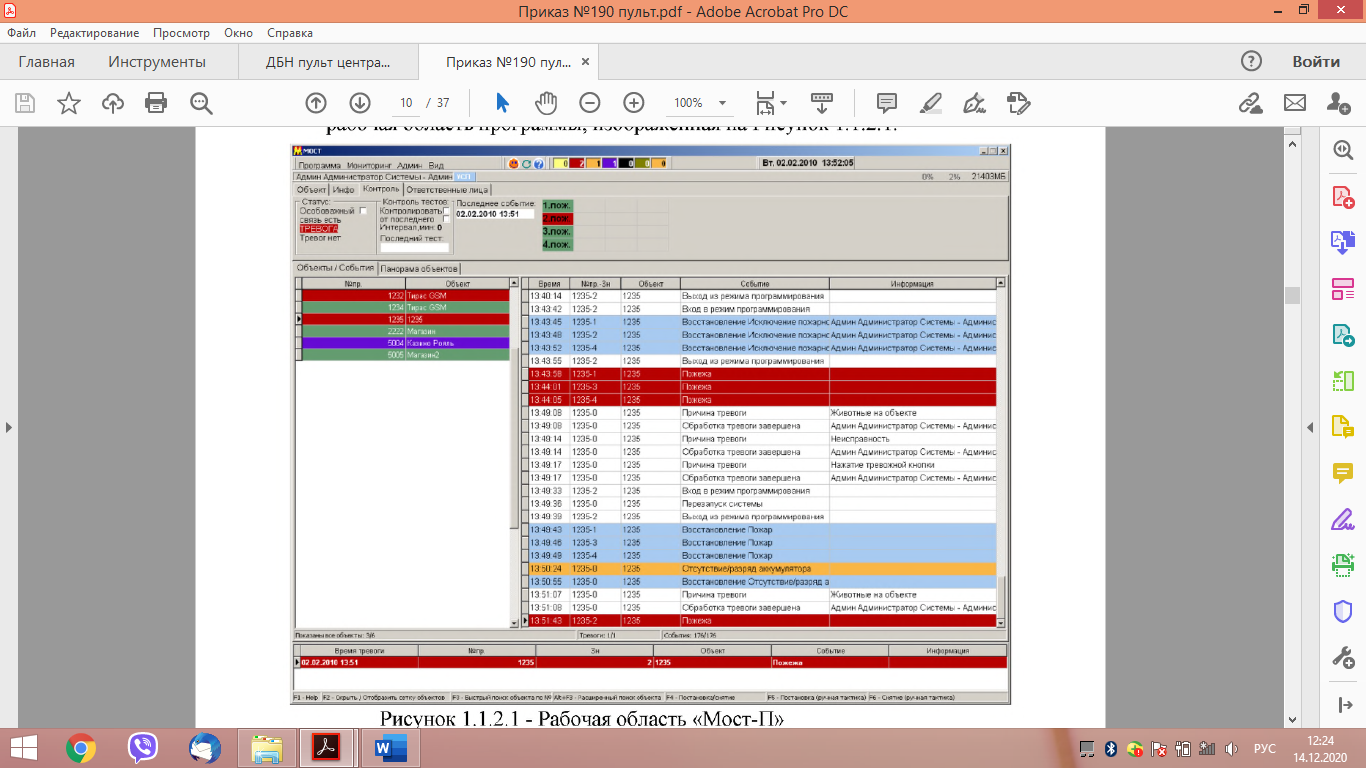Screen dimensions: 1366x768
Task: Open Combine Files tool in right pane
Action: pyautogui.click(x=1342, y=242)
